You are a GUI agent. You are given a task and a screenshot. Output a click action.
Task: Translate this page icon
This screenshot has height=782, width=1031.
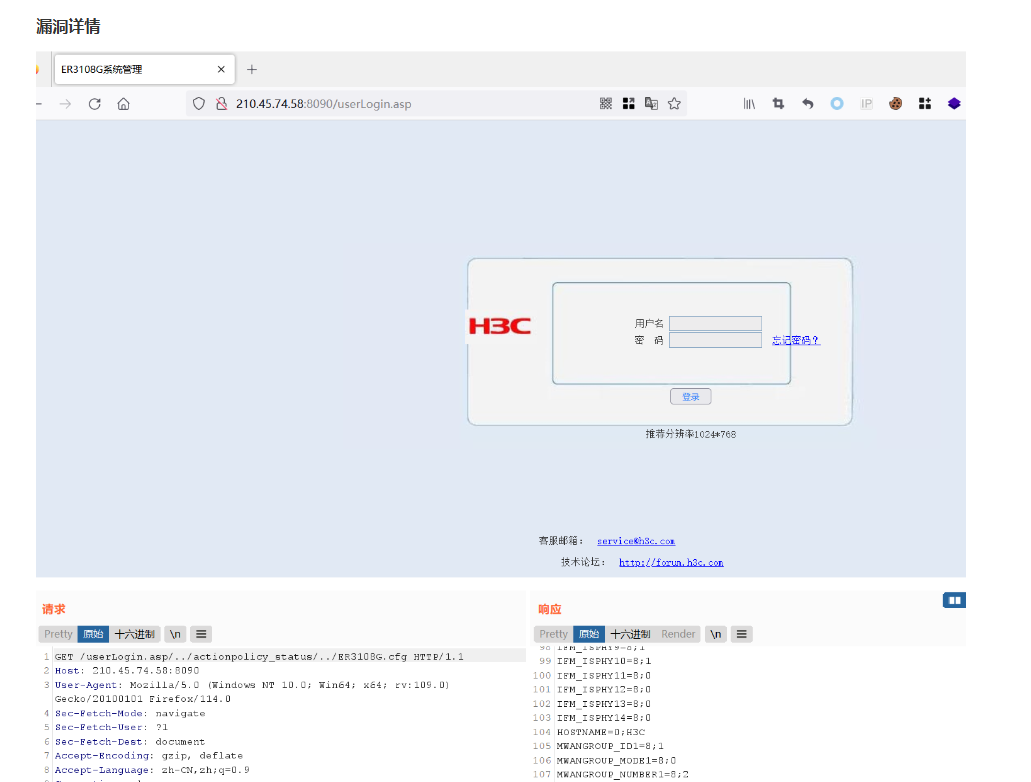[x=652, y=103]
